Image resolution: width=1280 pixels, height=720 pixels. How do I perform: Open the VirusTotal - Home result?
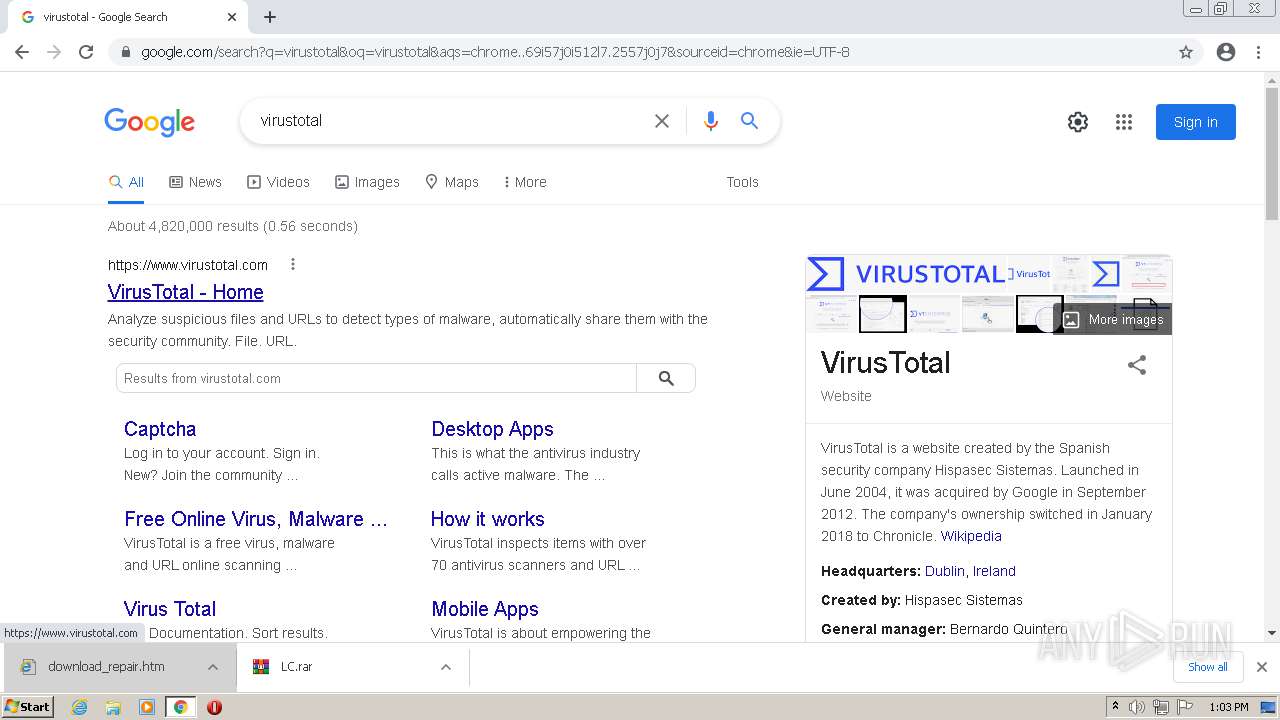tap(186, 292)
